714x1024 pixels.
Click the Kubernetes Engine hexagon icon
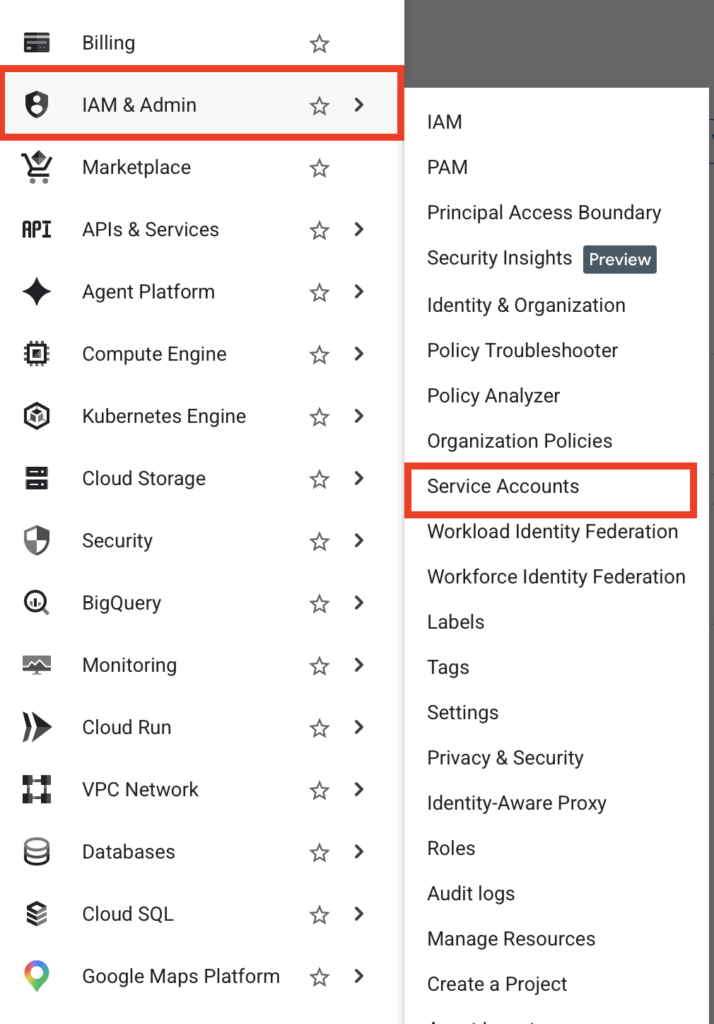click(37, 416)
